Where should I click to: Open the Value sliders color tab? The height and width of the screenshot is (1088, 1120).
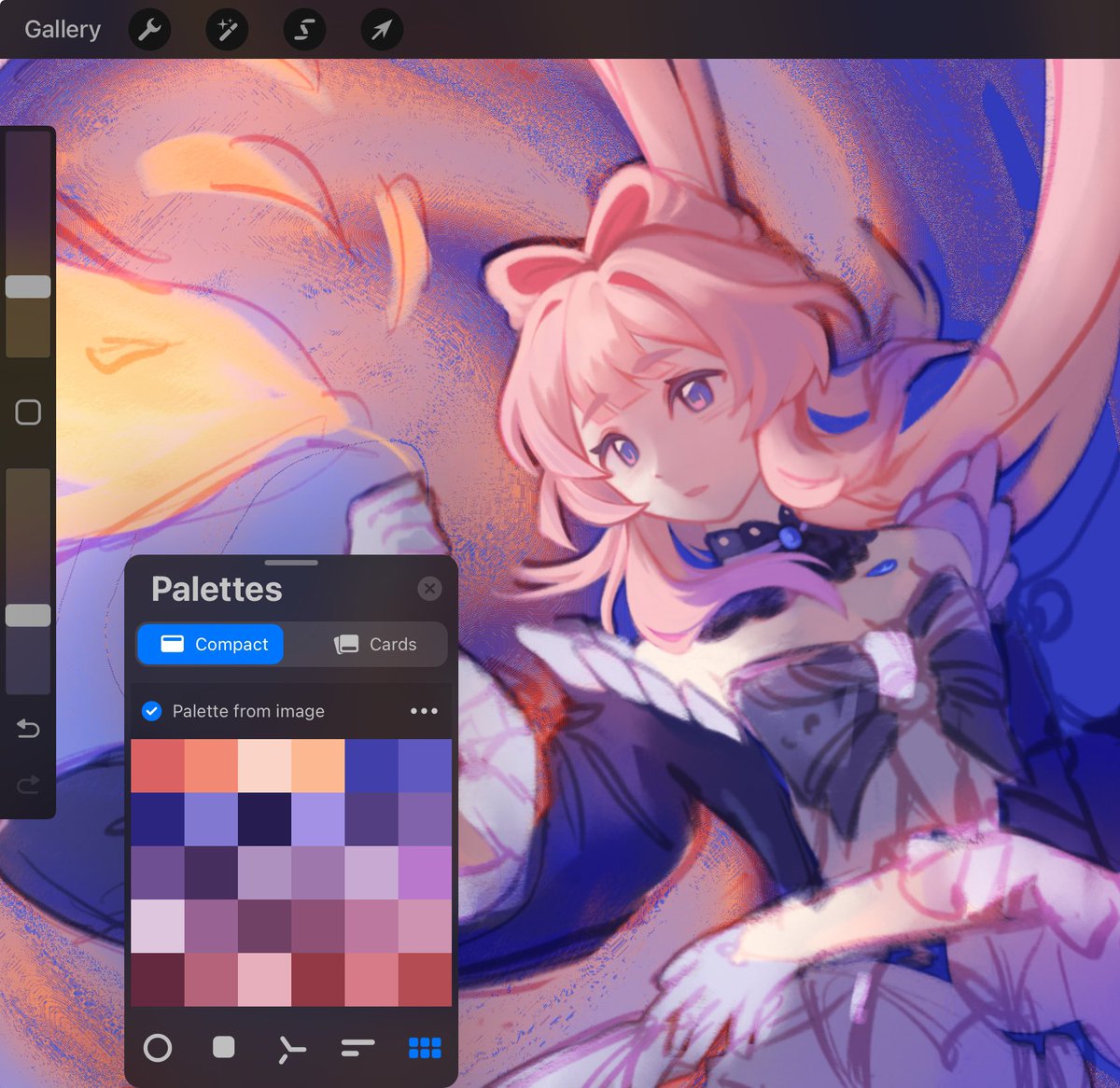coord(357,1048)
